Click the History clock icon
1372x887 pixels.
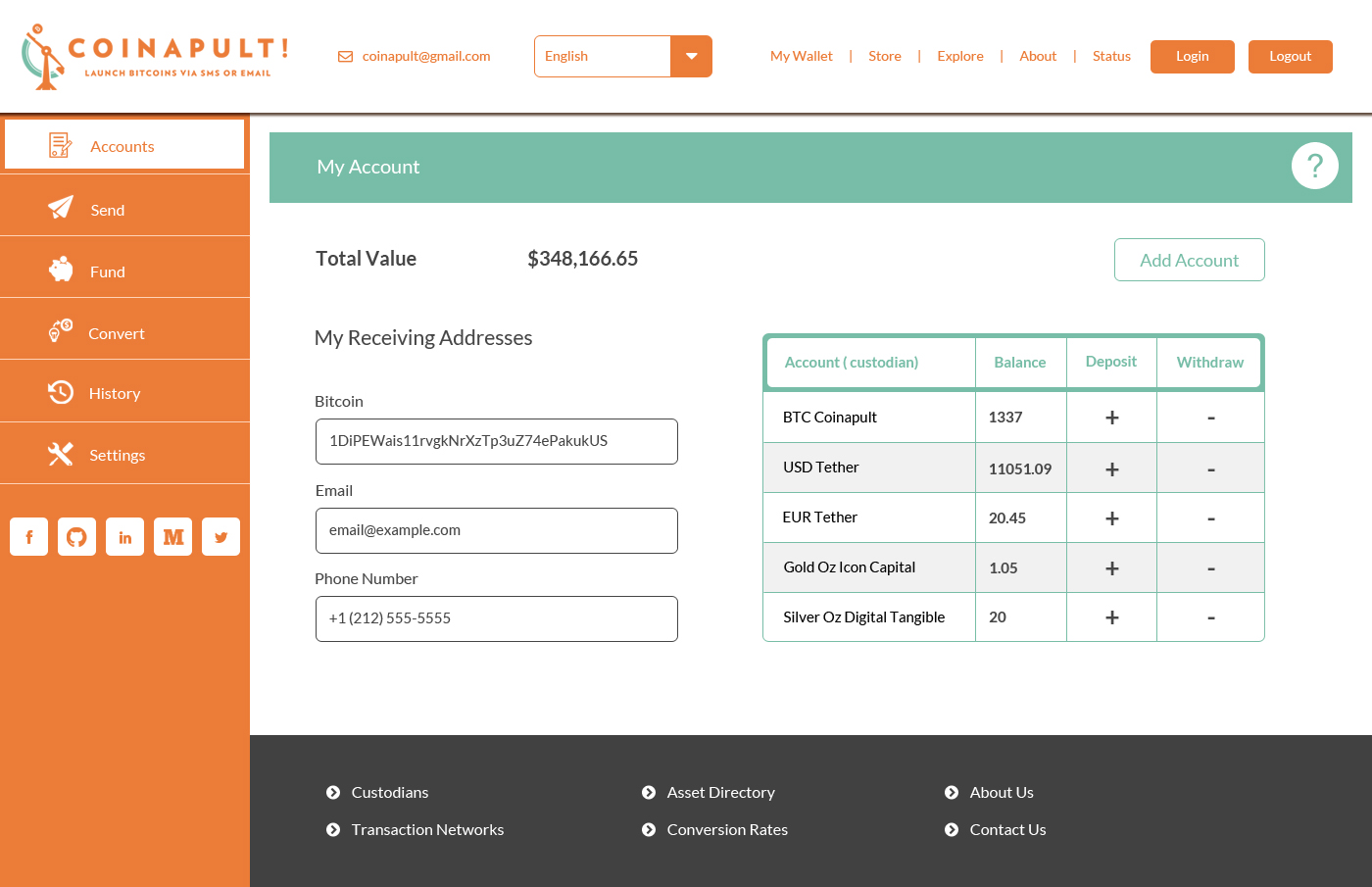pos(61,392)
